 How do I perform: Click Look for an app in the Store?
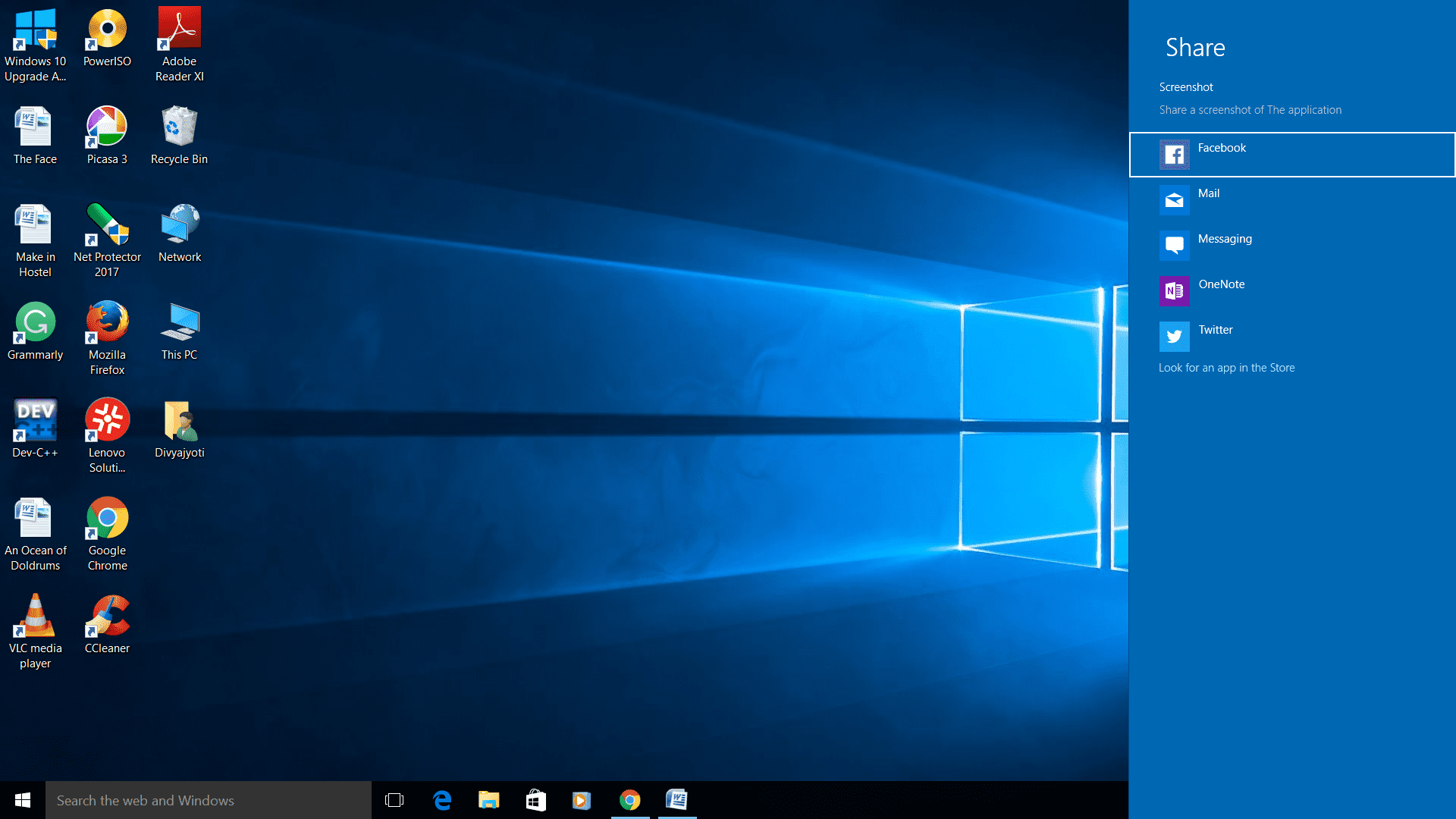[x=1226, y=367]
